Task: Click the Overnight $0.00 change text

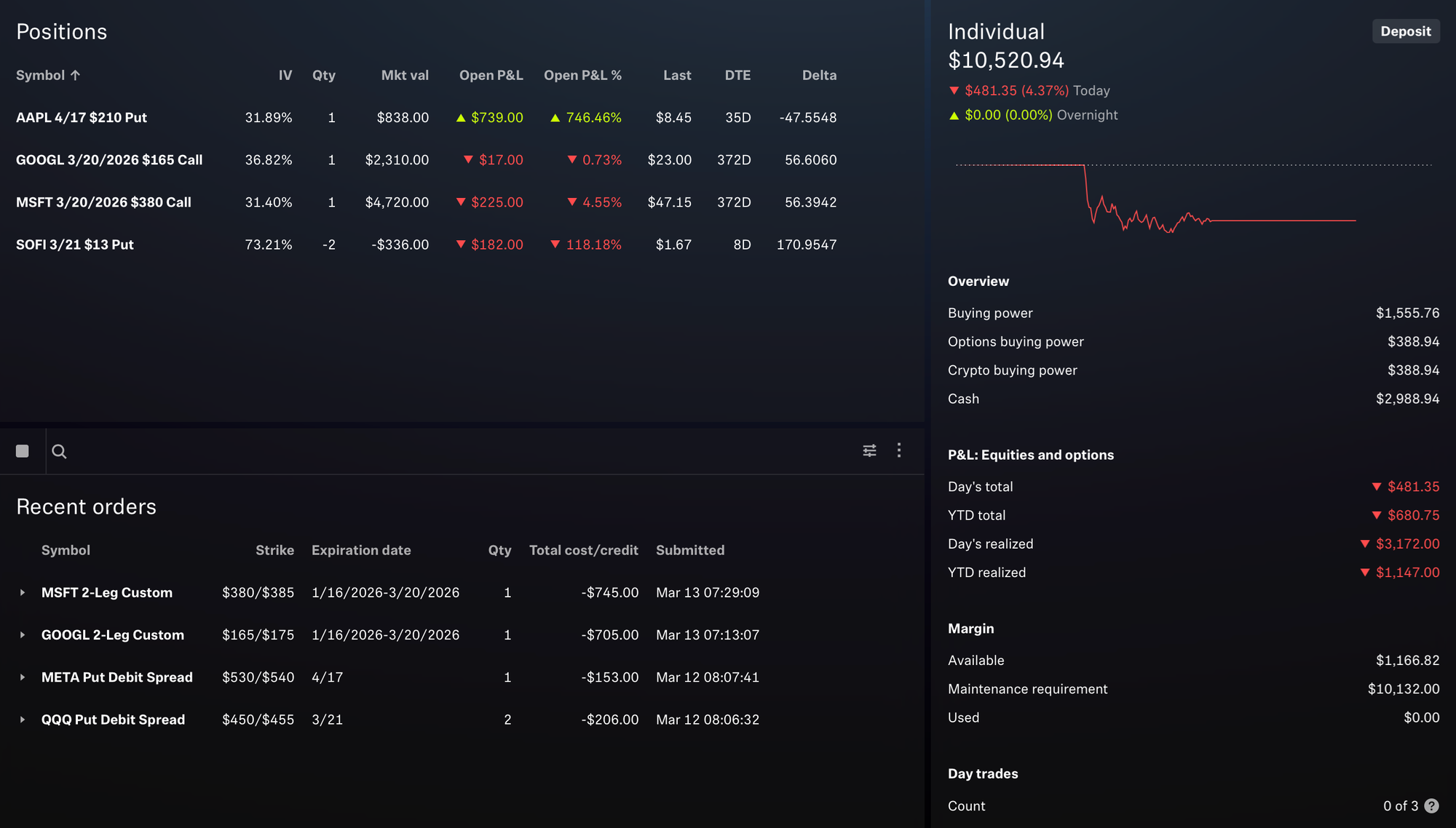Action: click(x=1041, y=115)
